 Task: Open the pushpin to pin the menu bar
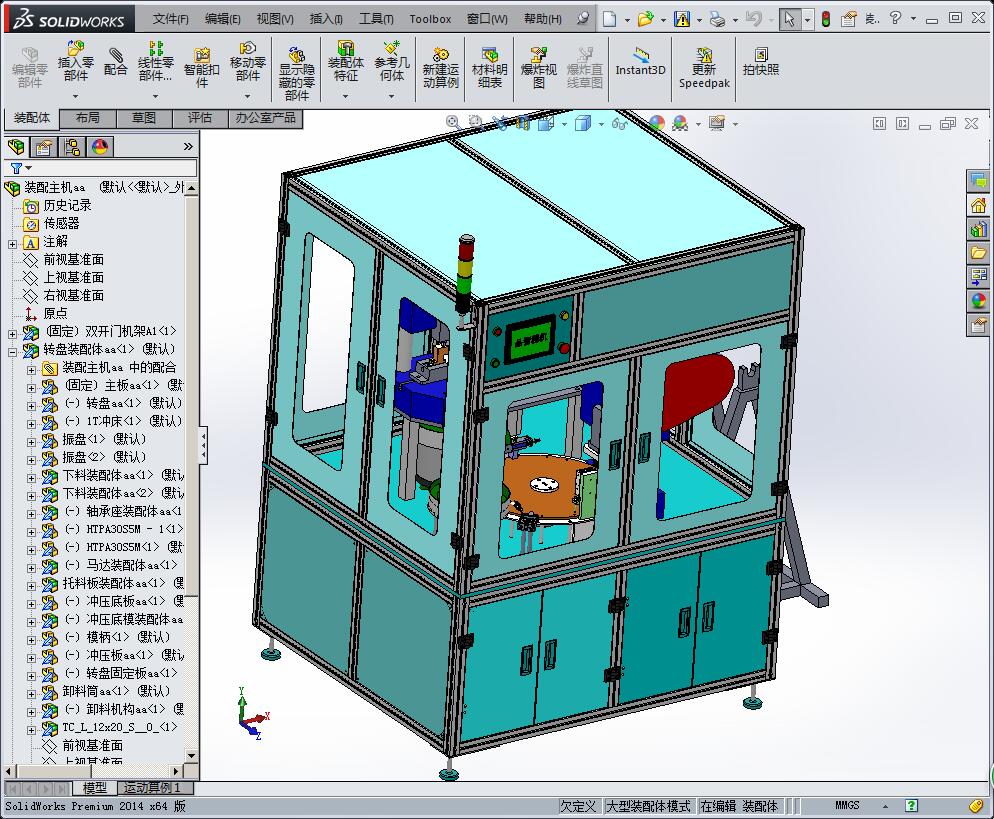pos(583,18)
